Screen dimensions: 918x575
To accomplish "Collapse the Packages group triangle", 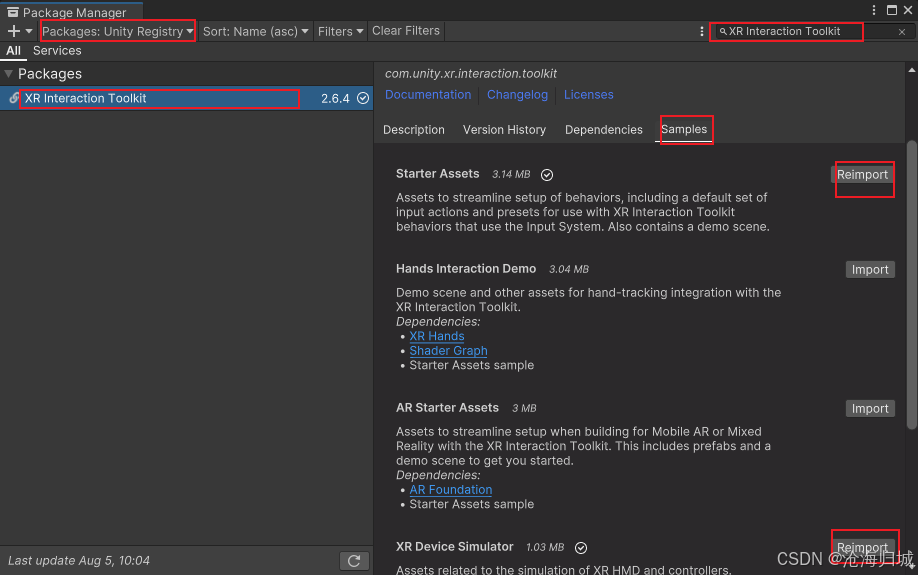I will coord(8,74).
